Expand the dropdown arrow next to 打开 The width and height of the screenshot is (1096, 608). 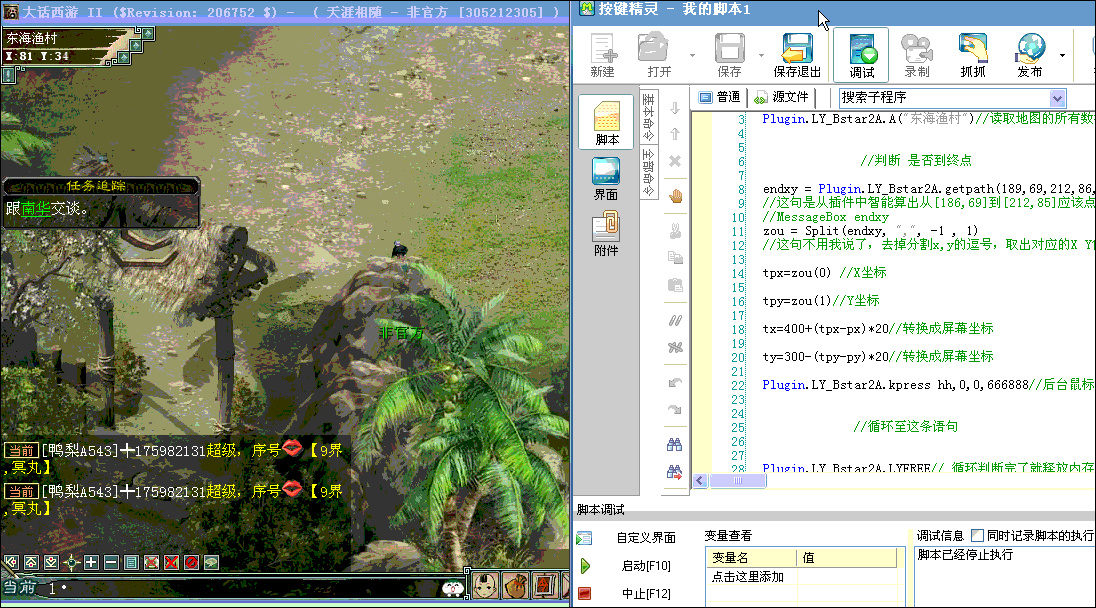pyautogui.click(x=693, y=55)
